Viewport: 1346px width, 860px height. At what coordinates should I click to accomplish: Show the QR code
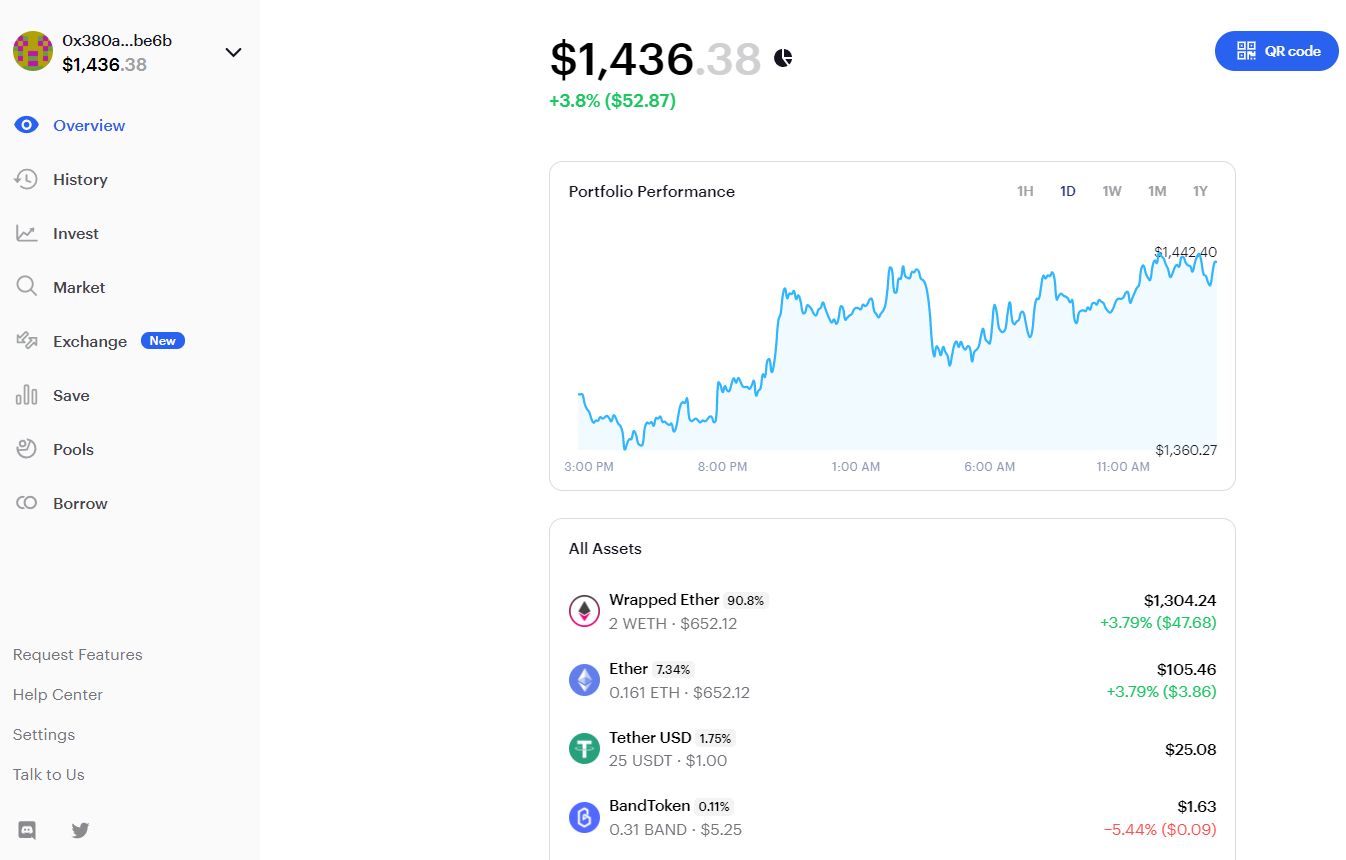[x=1276, y=51]
